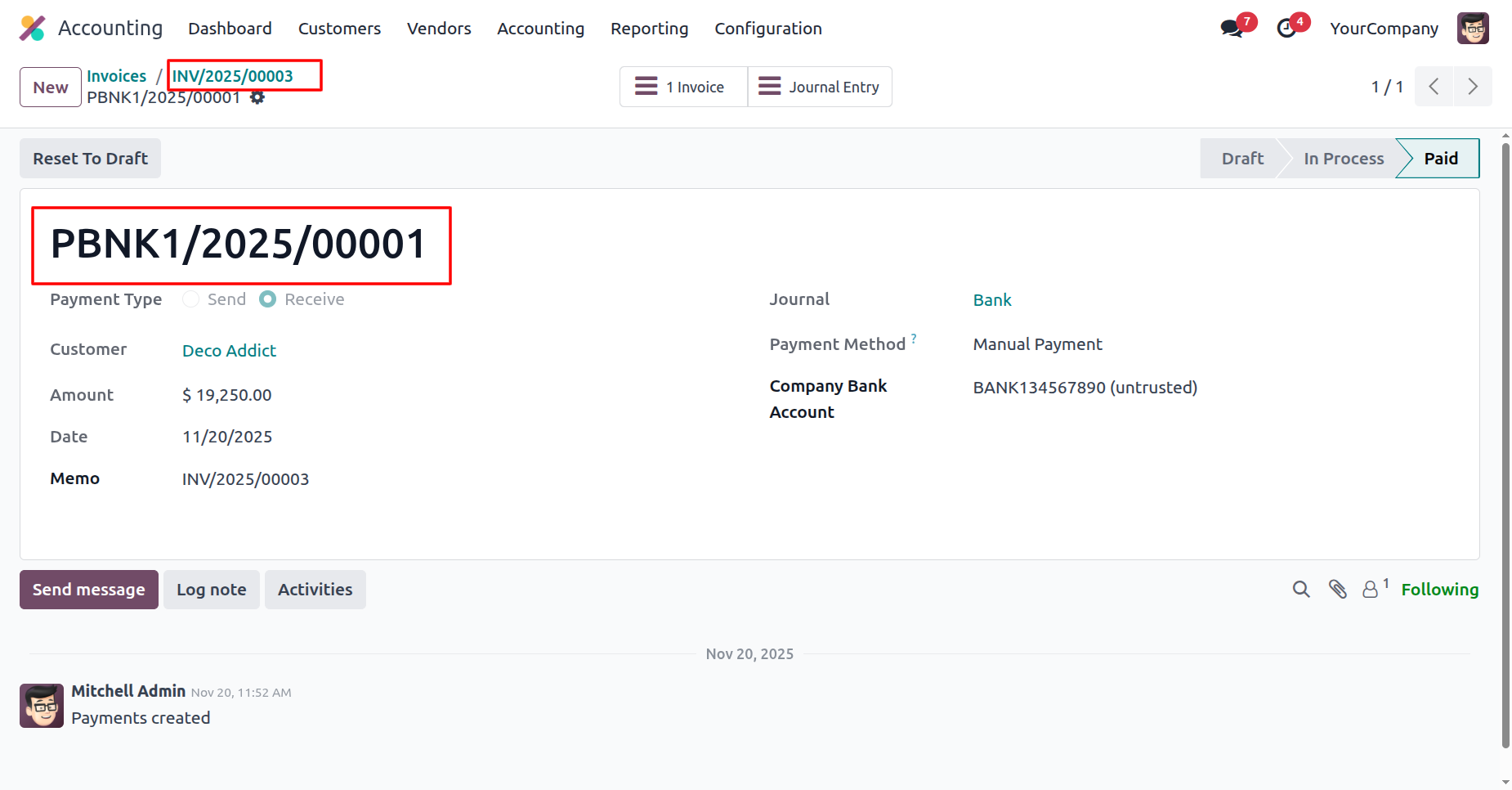This screenshot has width=1512, height=790.
Task: Go to previous record arrow
Action: click(x=1434, y=87)
